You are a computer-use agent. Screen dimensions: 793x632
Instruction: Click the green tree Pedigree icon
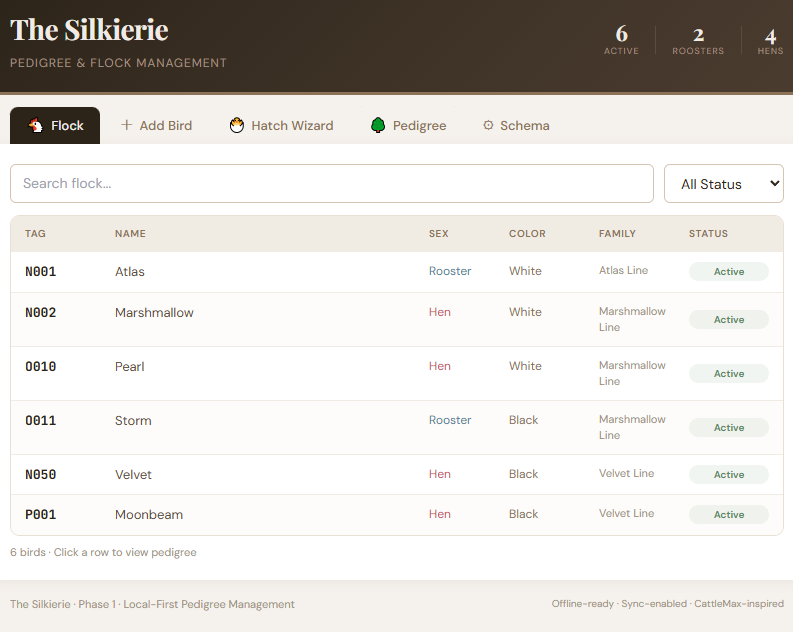(378, 125)
